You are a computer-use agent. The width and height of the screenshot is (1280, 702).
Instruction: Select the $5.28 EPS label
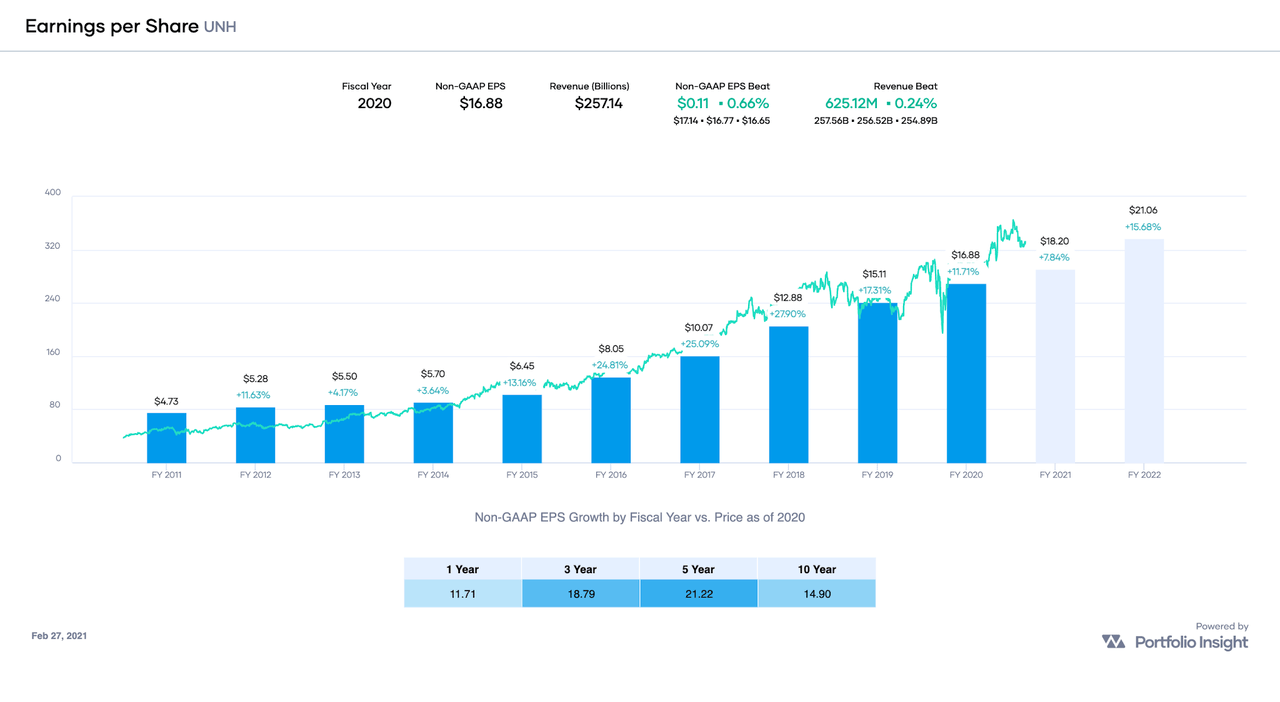pos(256,379)
